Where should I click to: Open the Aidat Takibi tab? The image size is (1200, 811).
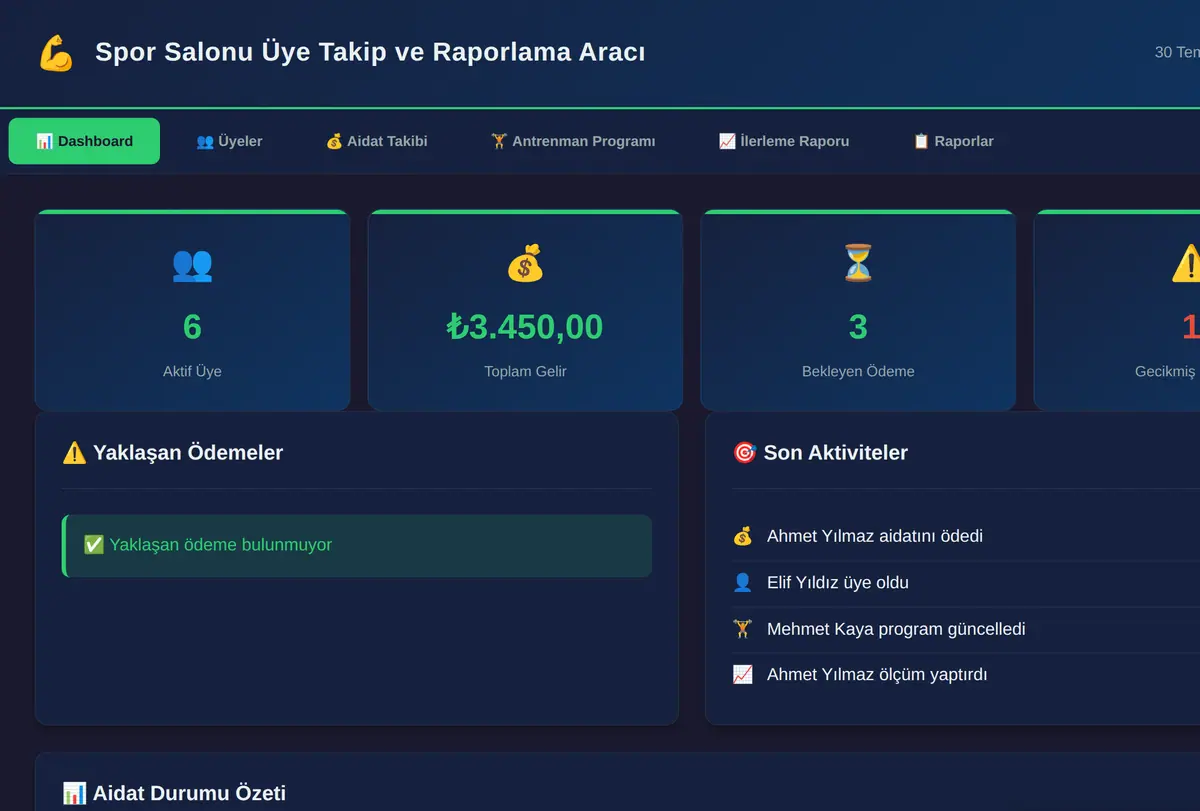click(x=376, y=141)
